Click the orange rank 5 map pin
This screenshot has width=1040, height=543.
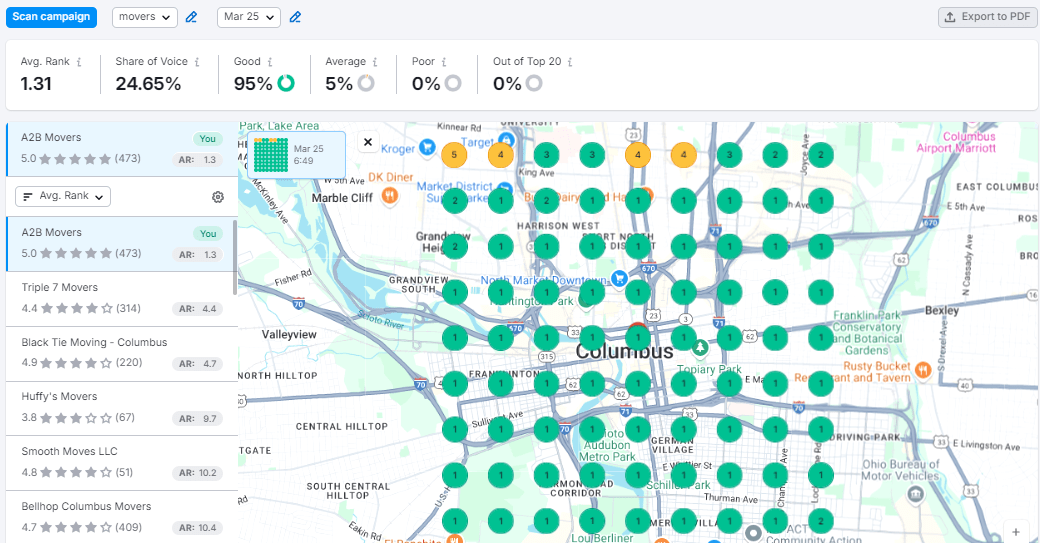(x=454, y=155)
